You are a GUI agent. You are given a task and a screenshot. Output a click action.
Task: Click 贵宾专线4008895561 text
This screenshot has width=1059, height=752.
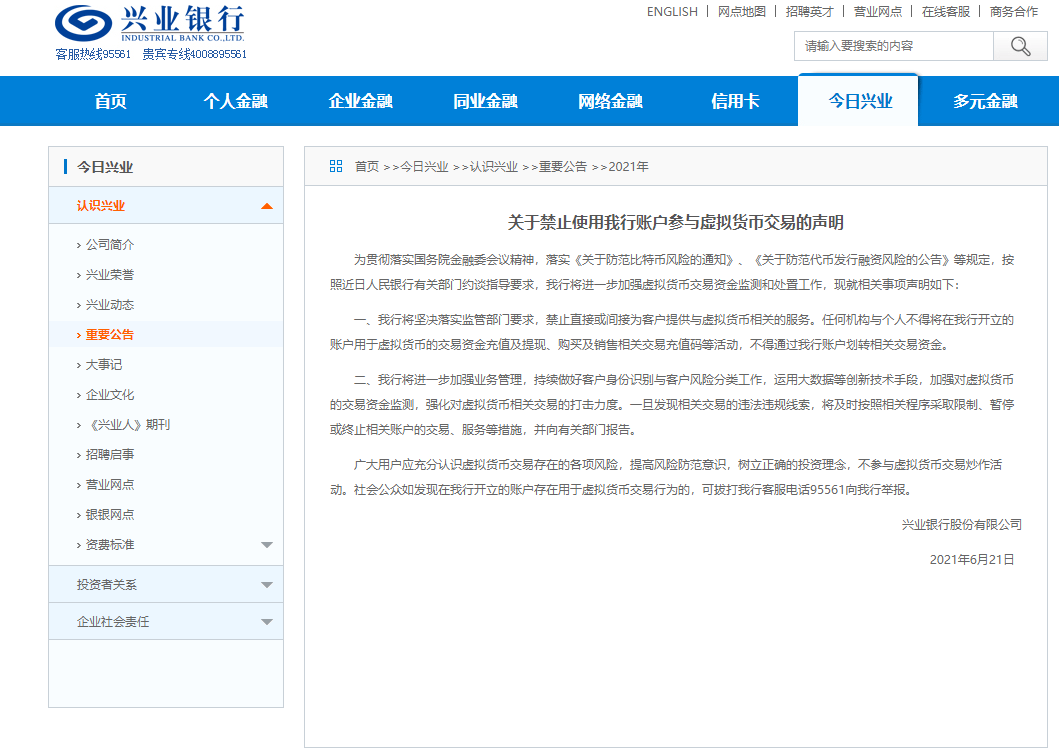point(195,54)
